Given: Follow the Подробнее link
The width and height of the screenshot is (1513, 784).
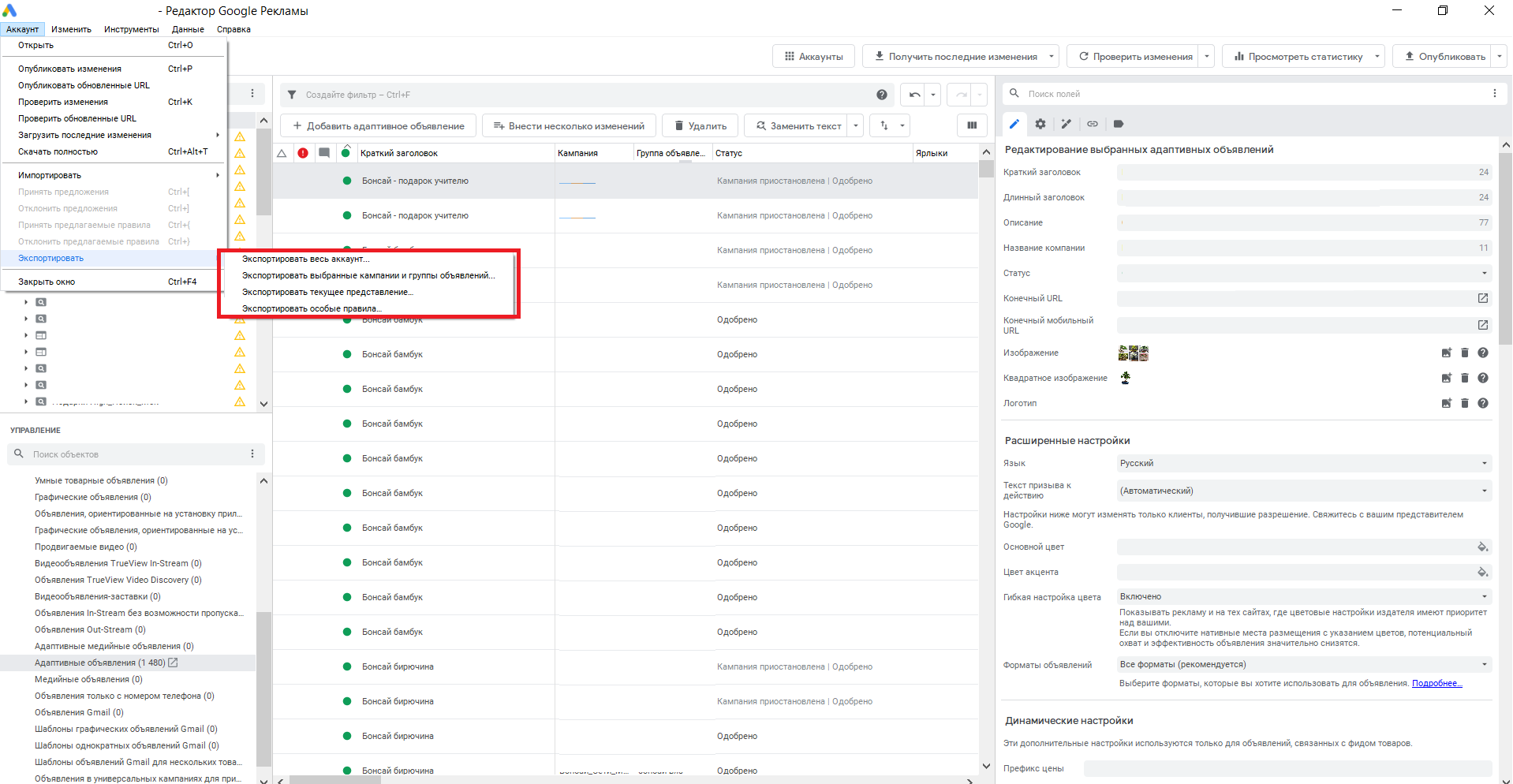Looking at the screenshot, I should (1436, 683).
